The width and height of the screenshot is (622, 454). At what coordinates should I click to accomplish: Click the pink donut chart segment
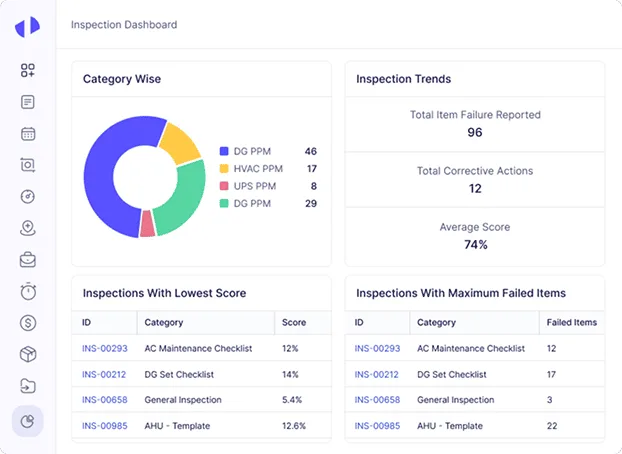click(147, 224)
